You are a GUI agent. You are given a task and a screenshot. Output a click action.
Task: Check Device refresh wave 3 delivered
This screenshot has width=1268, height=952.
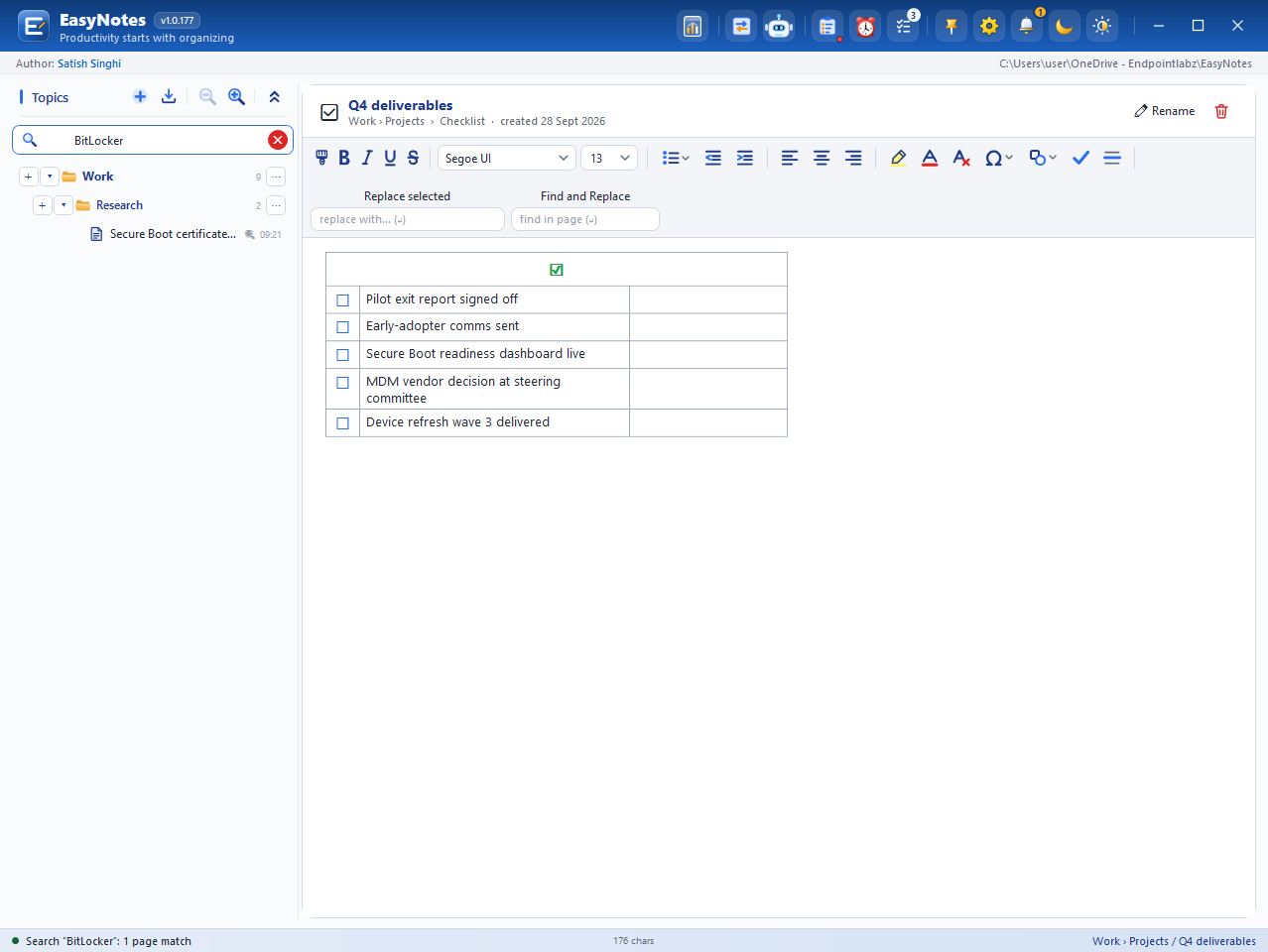coord(343,423)
